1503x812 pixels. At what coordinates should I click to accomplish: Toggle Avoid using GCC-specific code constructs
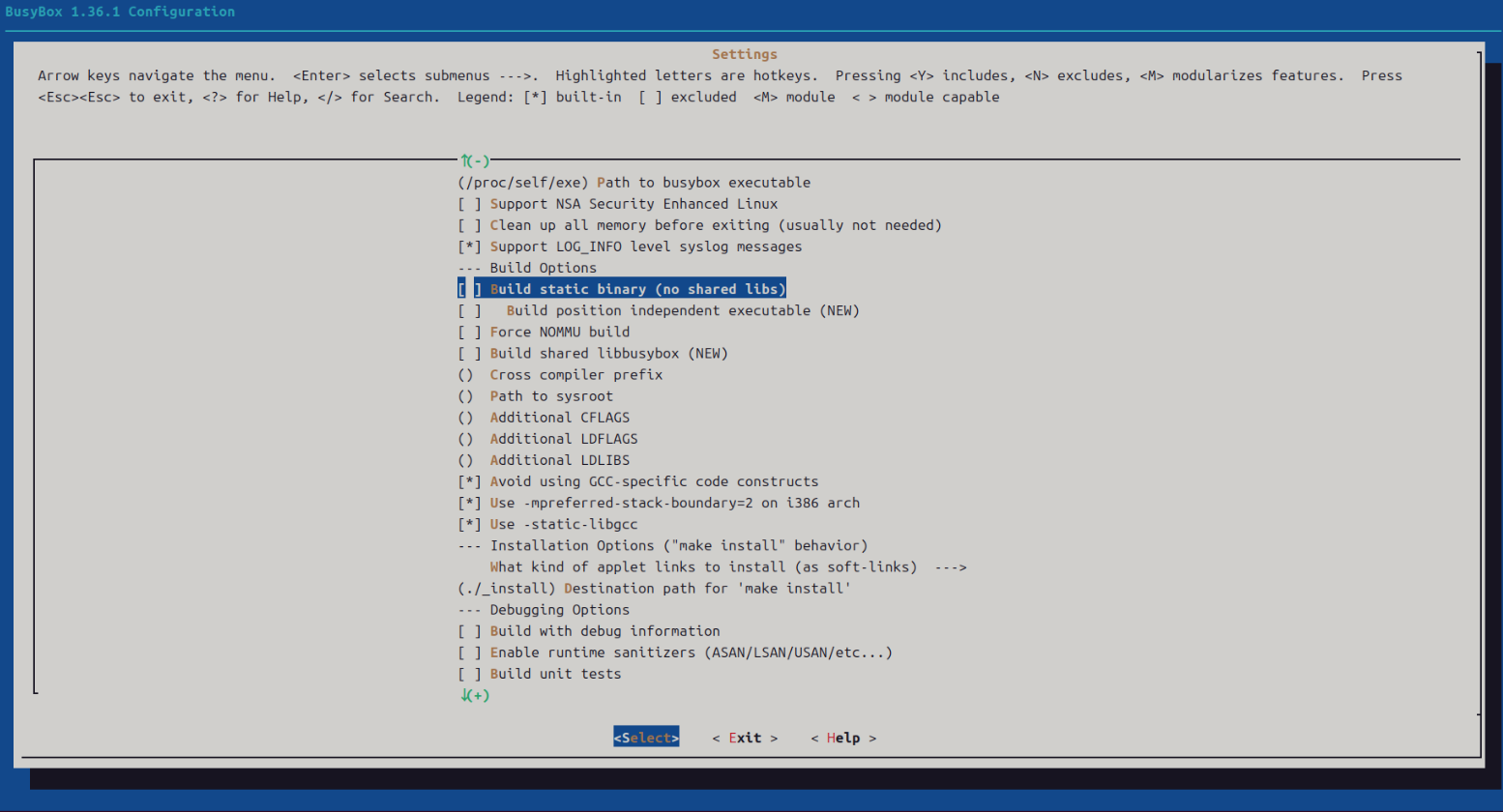pyautogui.click(x=638, y=481)
